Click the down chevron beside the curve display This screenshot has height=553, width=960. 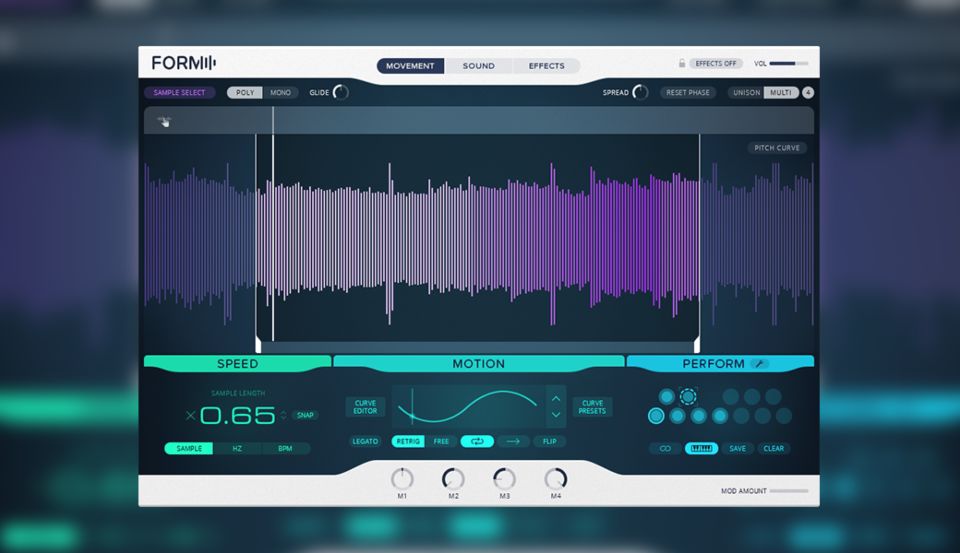[556, 415]
